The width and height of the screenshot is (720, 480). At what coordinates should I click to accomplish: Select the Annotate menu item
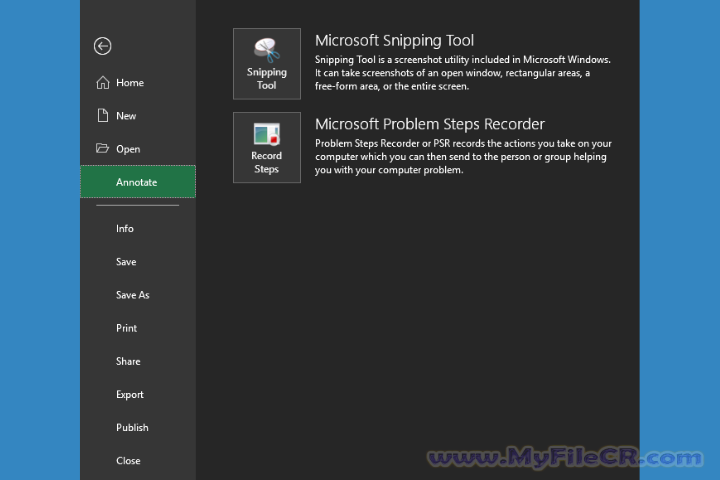click(x=138, y=181)
